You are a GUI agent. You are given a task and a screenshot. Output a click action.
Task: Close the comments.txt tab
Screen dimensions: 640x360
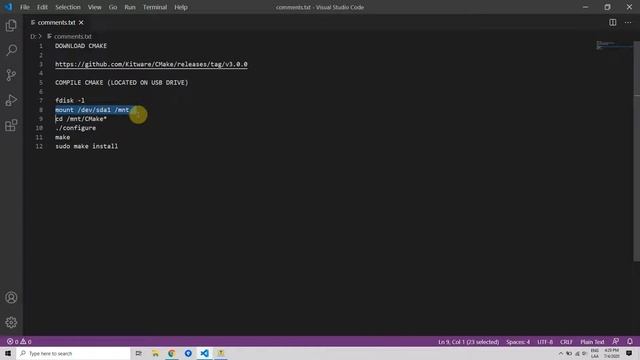81,22
